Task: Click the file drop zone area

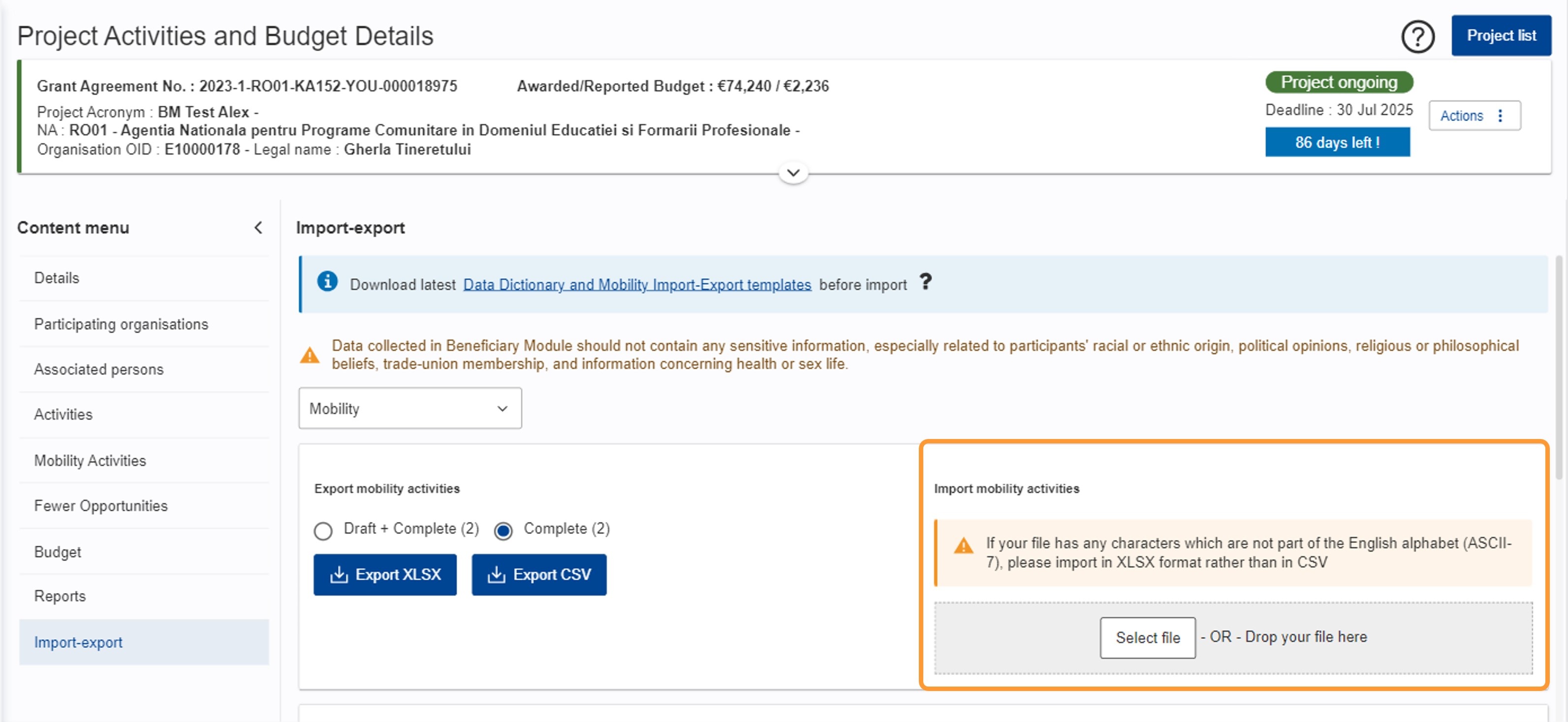Action: click(1233, 638)
